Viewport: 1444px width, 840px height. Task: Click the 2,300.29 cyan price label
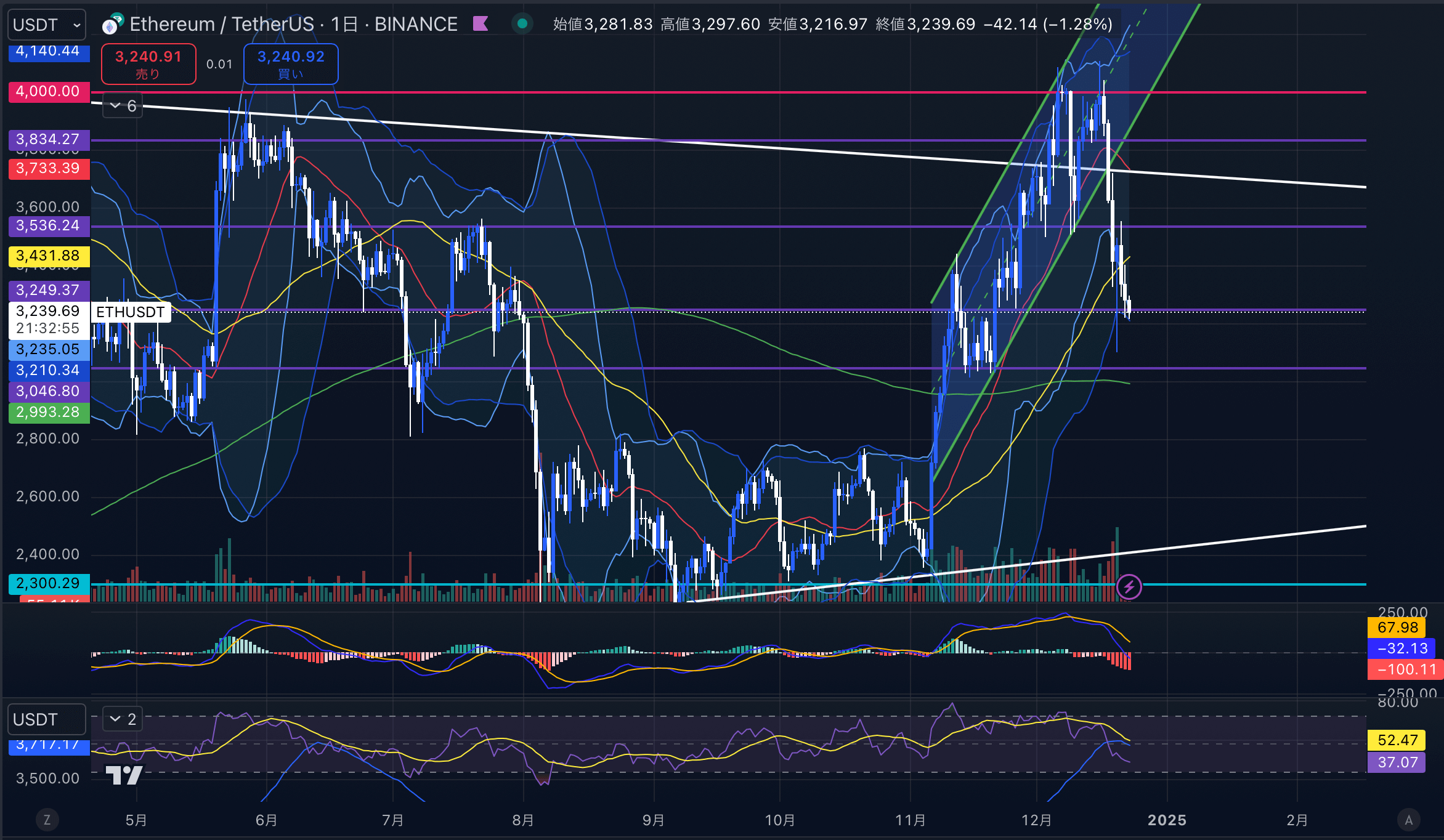point(49,584)
